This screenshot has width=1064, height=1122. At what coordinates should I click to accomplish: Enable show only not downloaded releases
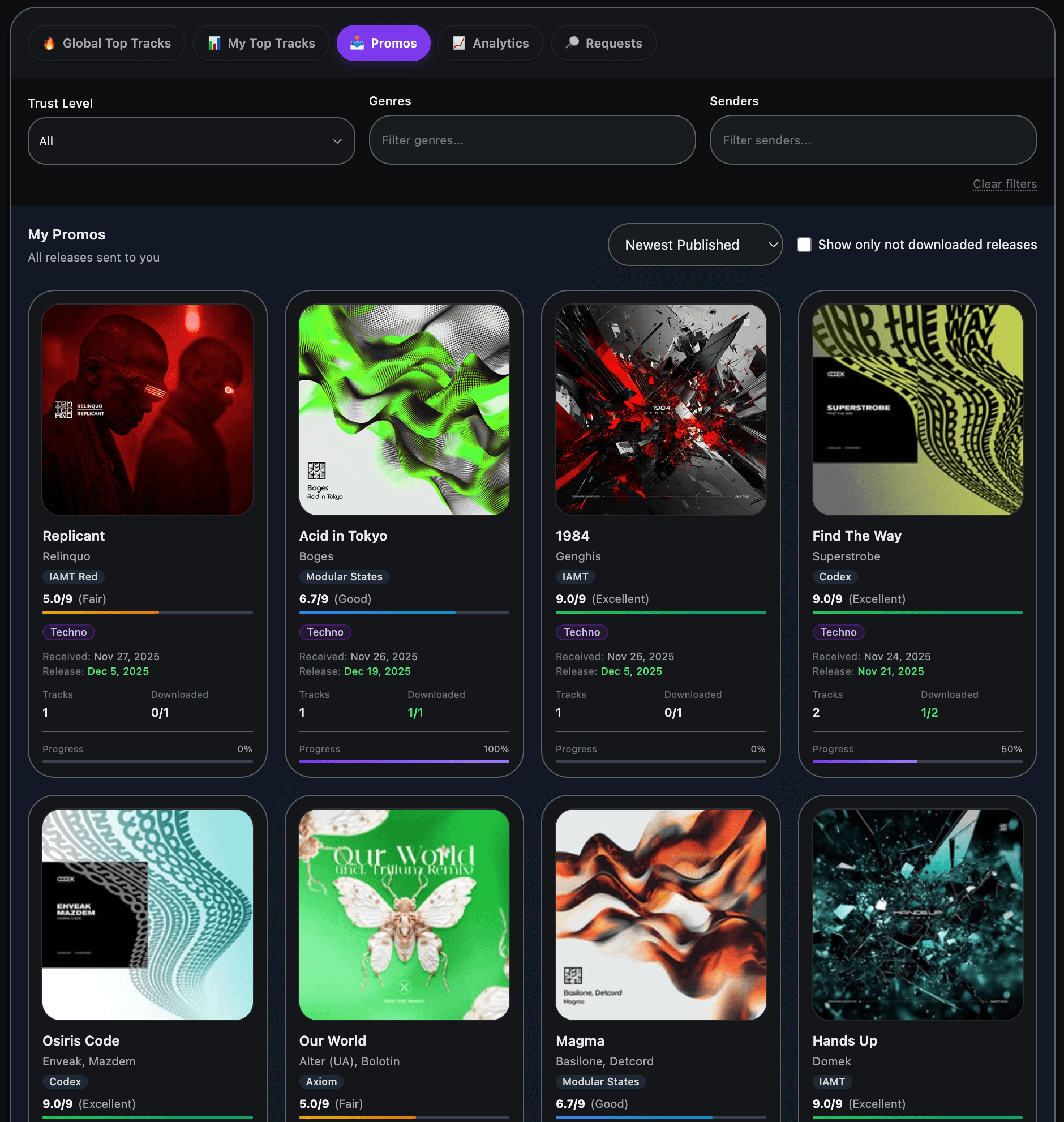tap(804, 245)
